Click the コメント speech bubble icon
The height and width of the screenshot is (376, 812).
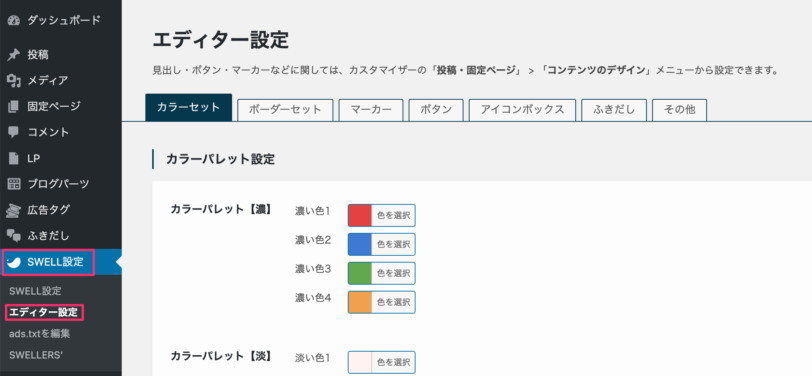tap(14, 132)
